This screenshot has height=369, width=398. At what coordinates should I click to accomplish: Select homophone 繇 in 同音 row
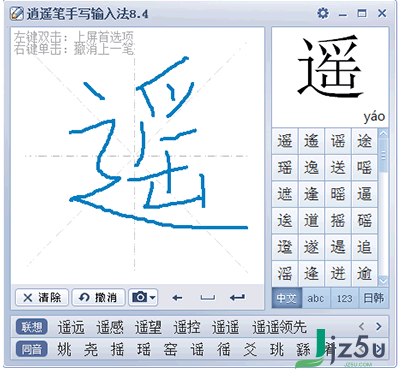click(x=303, y=350)
